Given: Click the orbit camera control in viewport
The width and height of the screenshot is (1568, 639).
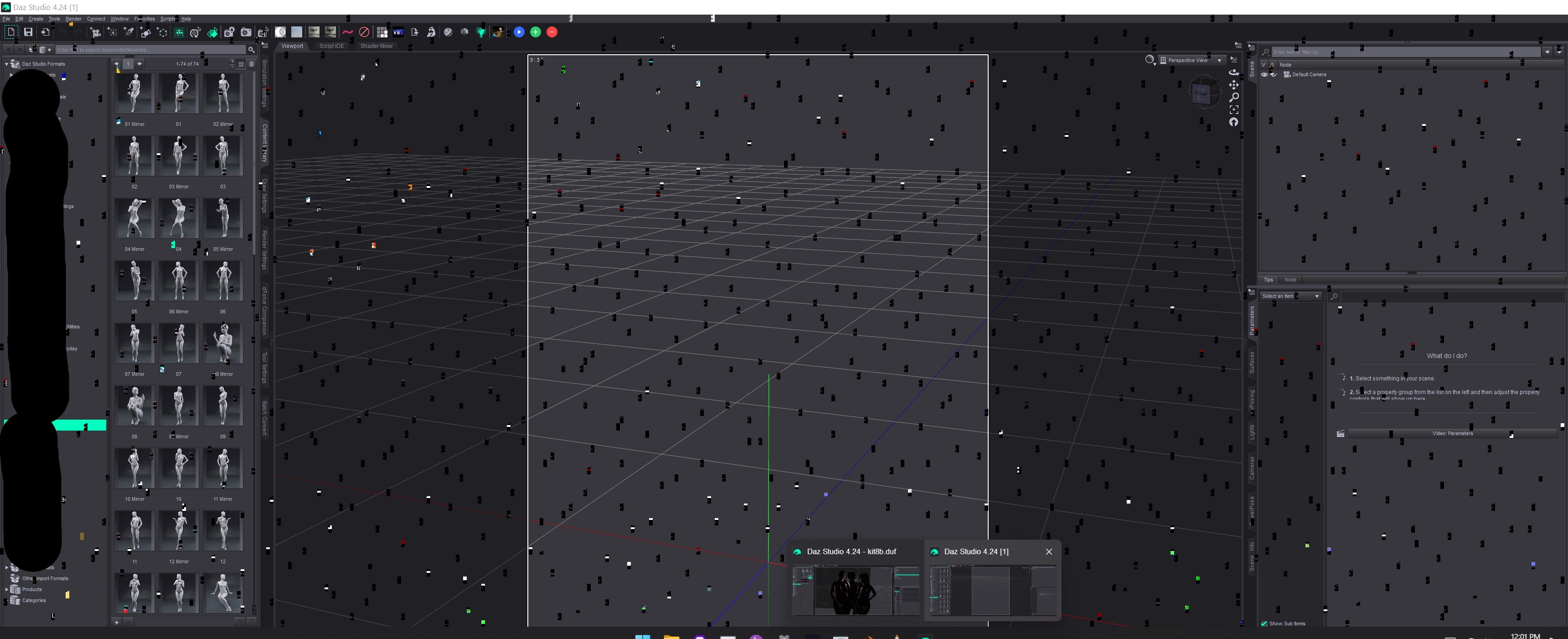Looking at the screenshot, I should pos(1234,73).
